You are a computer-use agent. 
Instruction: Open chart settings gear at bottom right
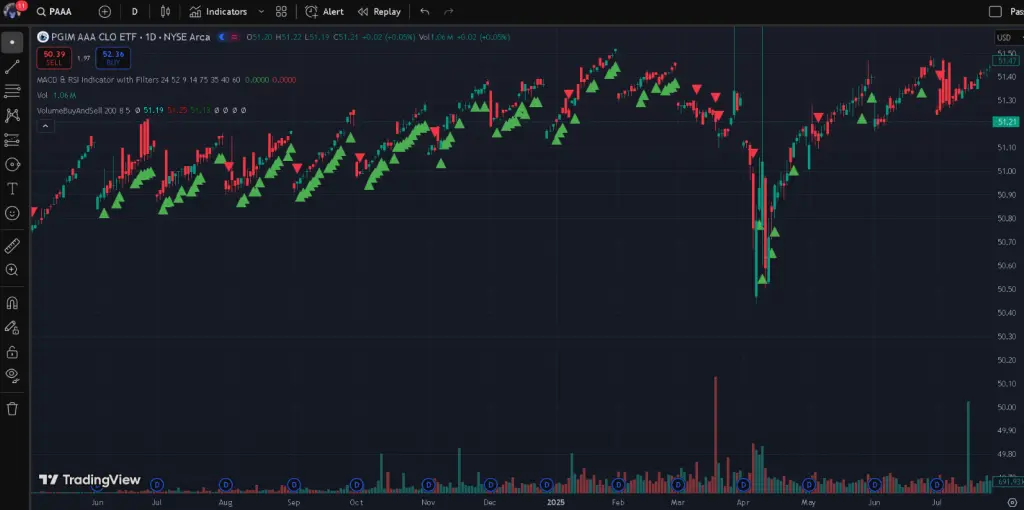tap(1012, 502)
